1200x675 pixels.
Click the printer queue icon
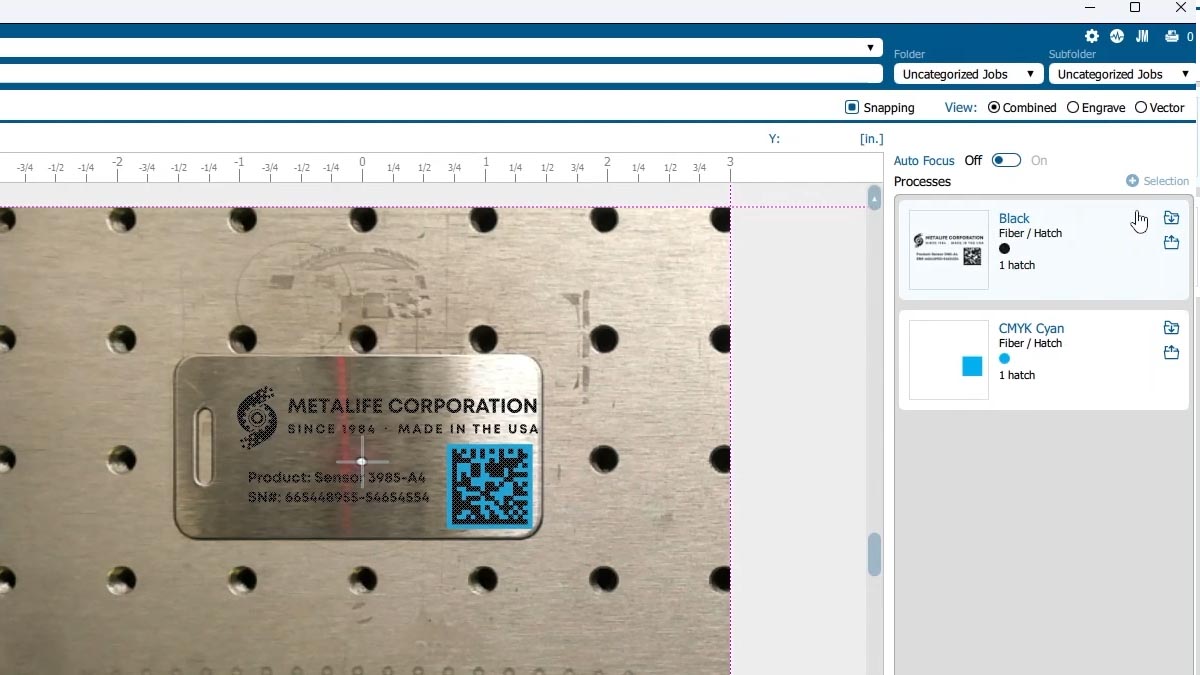[1171, 36]
